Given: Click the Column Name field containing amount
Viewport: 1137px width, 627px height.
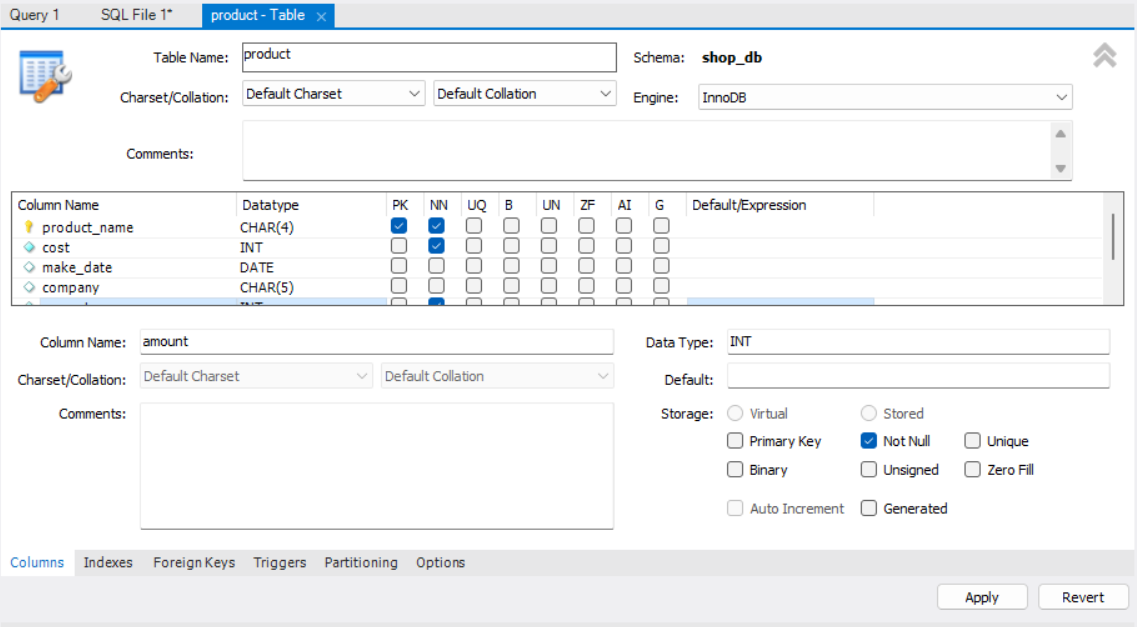Looking at the screenshot, I should click(x=376, y=341).
